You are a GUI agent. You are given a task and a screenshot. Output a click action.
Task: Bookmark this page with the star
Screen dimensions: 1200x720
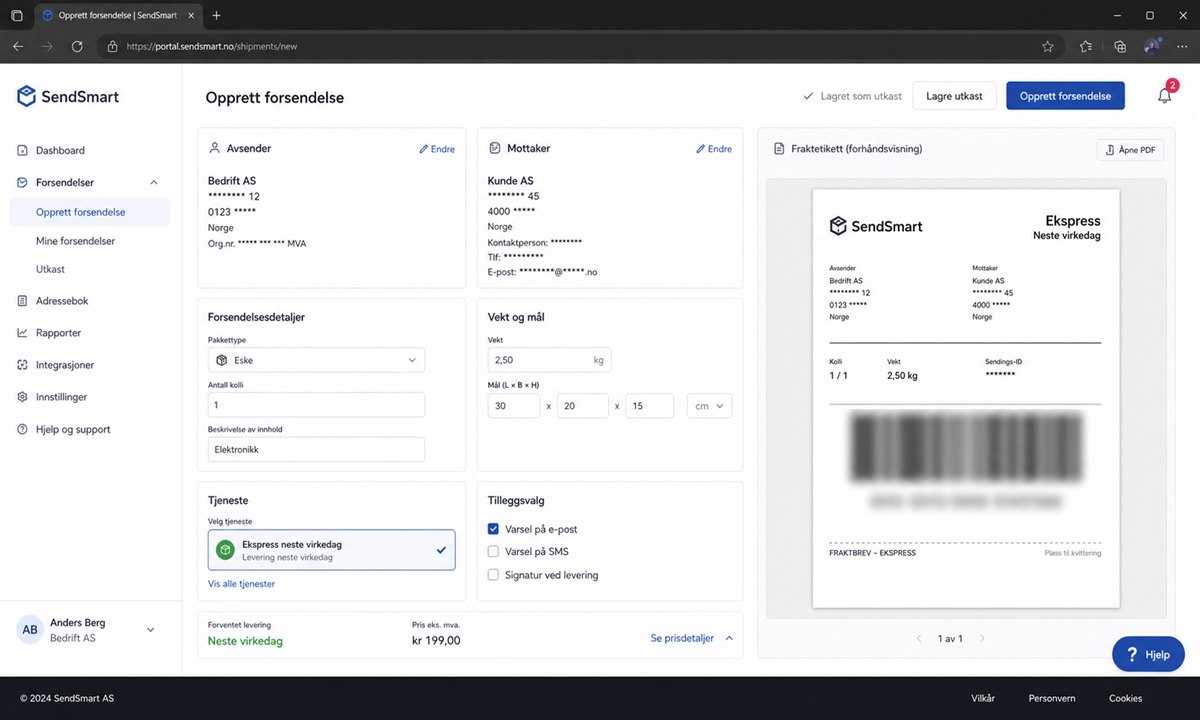click(1048, 46)
